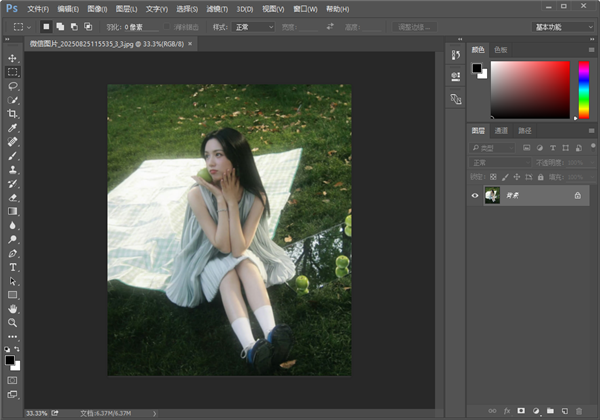The height and width of the screenshot is (420, 600).
Task: Select the Zoom tool
Action: [x=13, y=323]
